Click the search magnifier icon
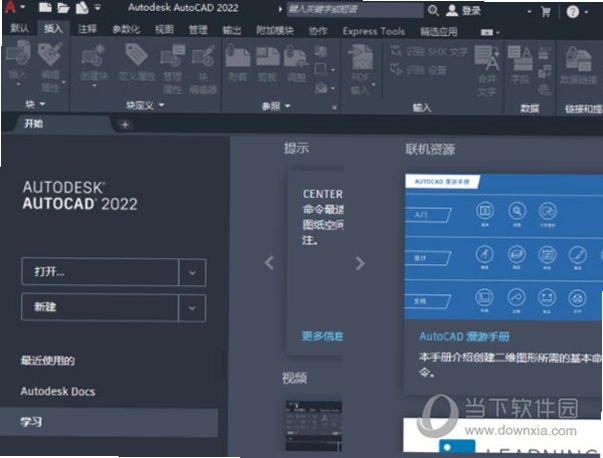The width and height of the screenshot is (603, 458). click(433, 10)
